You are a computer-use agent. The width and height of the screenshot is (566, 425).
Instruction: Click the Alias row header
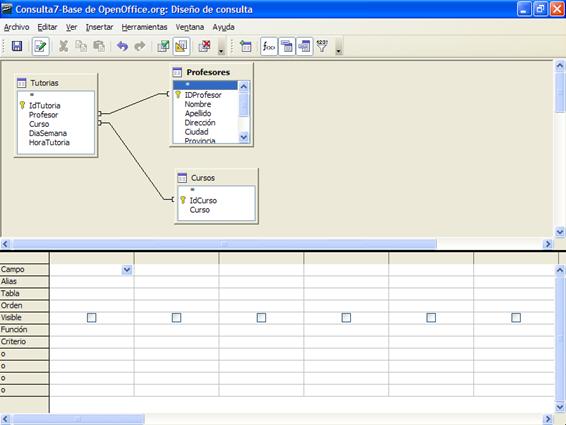click(x=24, y=281)
